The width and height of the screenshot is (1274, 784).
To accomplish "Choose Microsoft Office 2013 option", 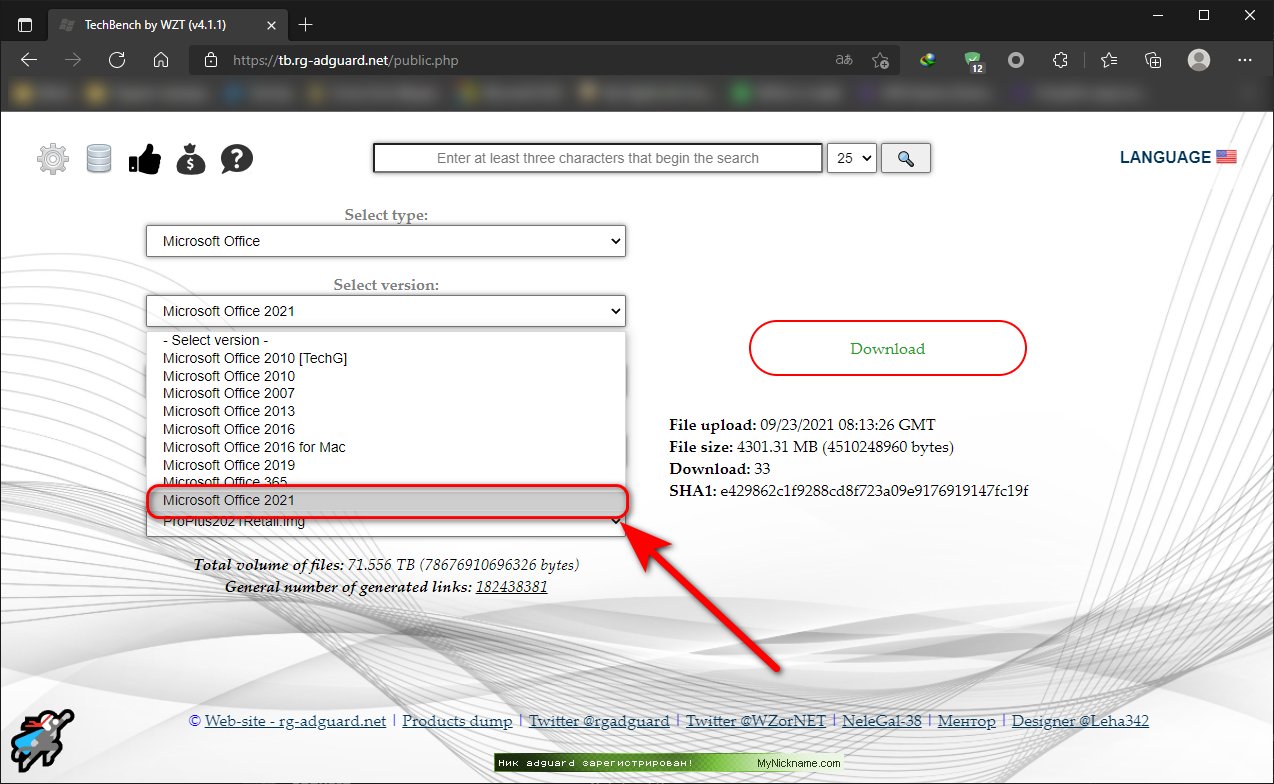I will click(229, 411).
